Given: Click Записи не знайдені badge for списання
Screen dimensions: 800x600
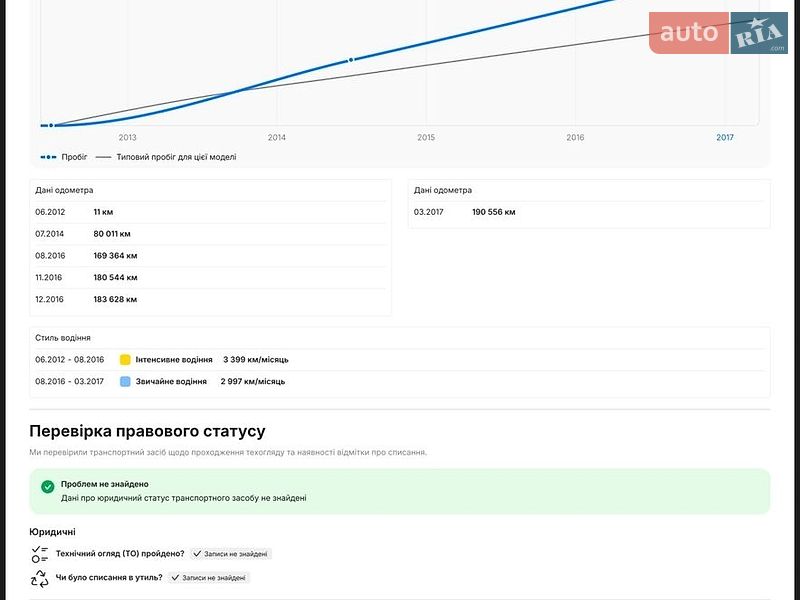Looking at the screenshot, I should coord(209,578).
